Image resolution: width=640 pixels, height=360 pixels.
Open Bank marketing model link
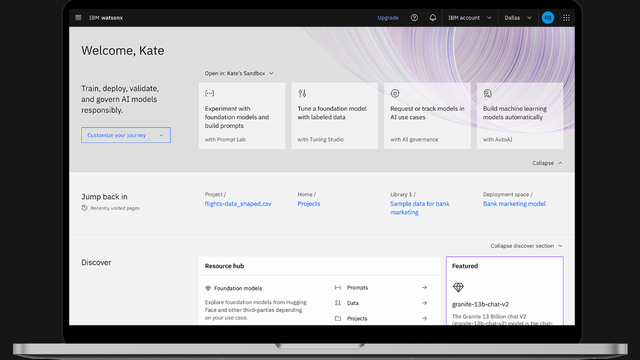tap(514, 204)
